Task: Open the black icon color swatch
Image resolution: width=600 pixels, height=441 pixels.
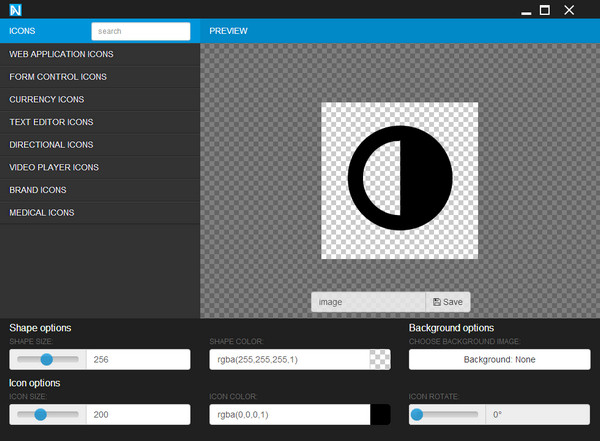Action: [380, 414]
